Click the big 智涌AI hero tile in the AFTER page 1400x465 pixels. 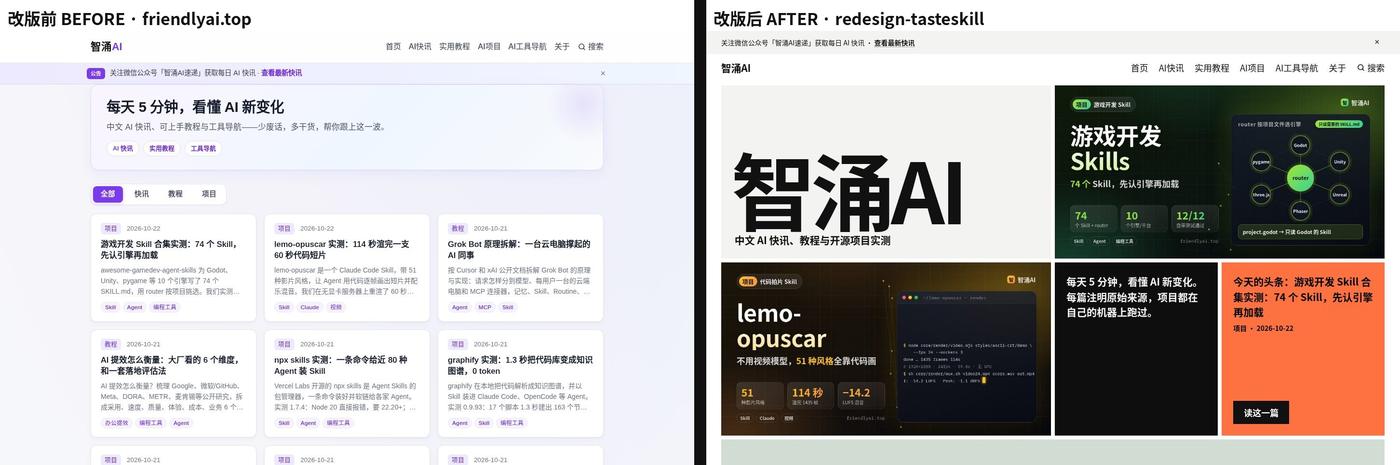886,172
